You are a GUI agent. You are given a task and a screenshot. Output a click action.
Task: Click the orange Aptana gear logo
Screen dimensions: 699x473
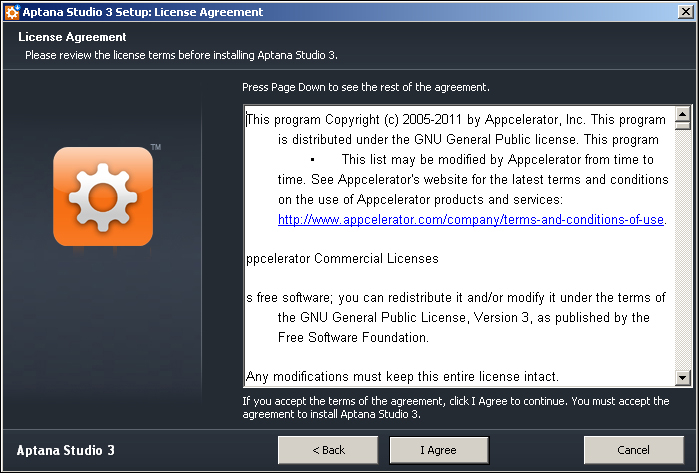coord(103,196)
